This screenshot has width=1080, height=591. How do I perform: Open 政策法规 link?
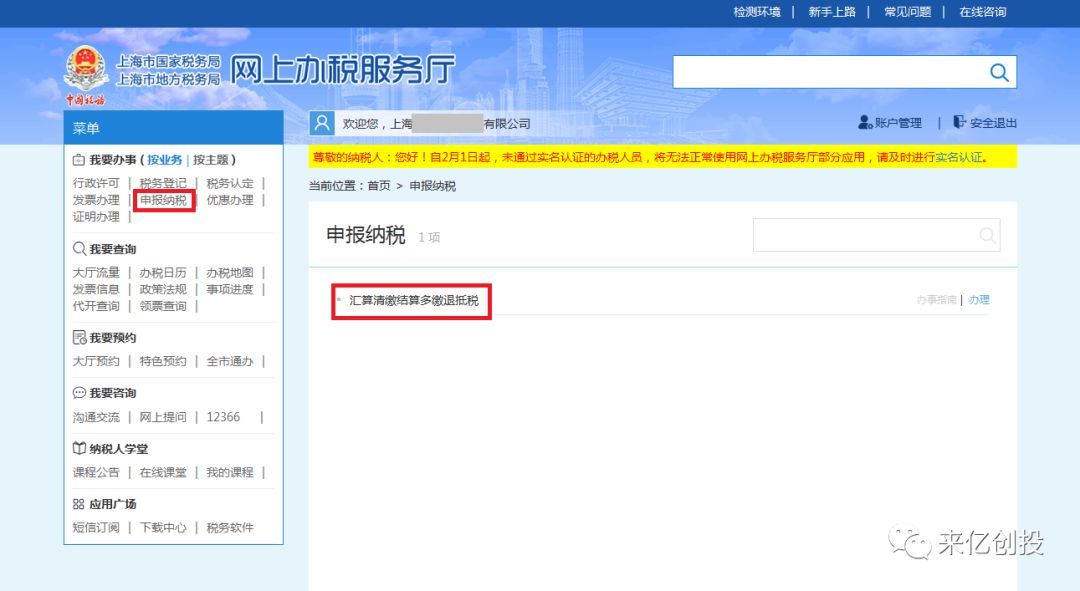[163, 289]
